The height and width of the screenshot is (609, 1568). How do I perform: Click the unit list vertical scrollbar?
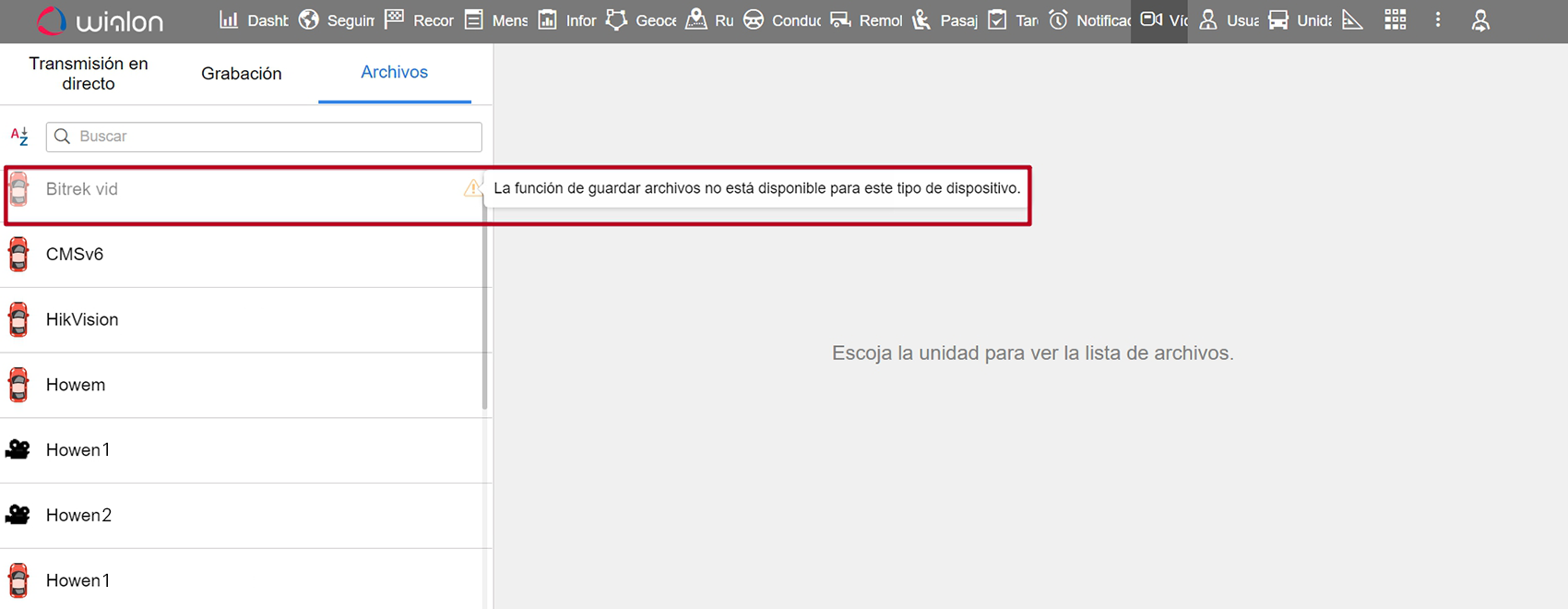485,314
